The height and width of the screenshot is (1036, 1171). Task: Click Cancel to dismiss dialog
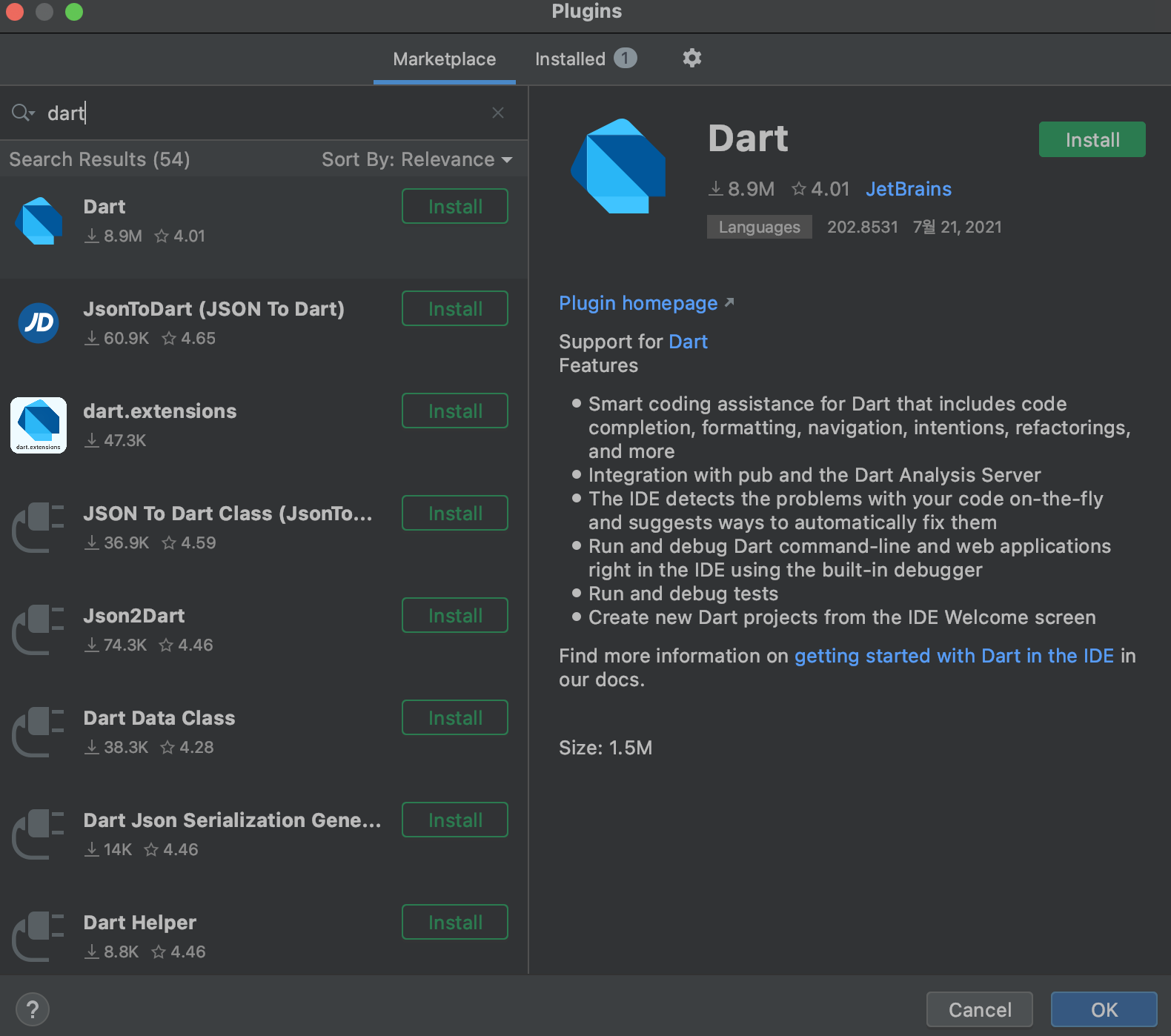[980, 1009]
